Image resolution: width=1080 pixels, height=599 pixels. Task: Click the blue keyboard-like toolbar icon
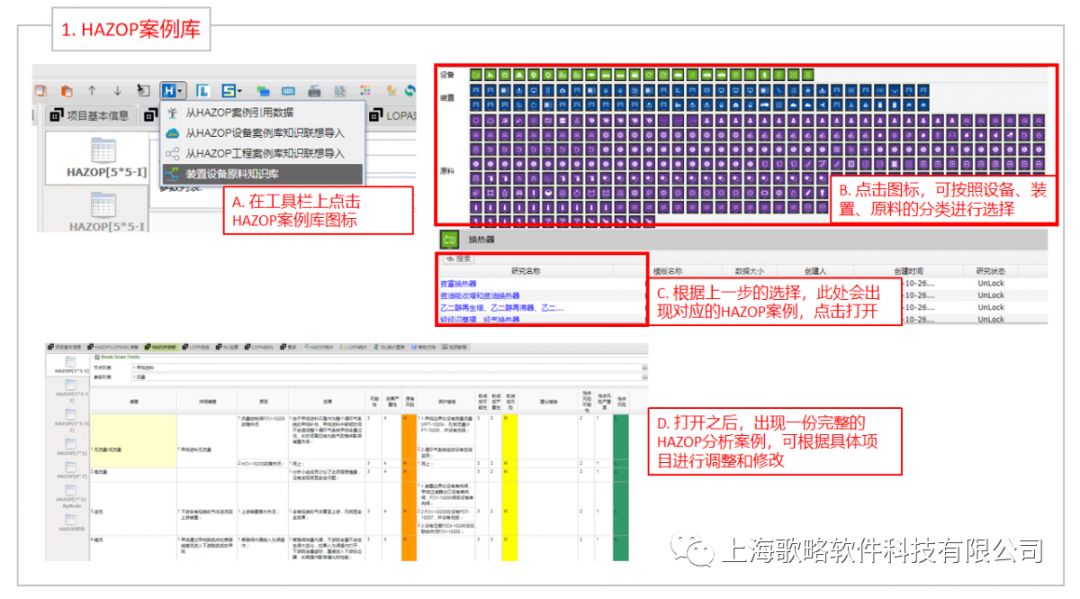[288, 90]
